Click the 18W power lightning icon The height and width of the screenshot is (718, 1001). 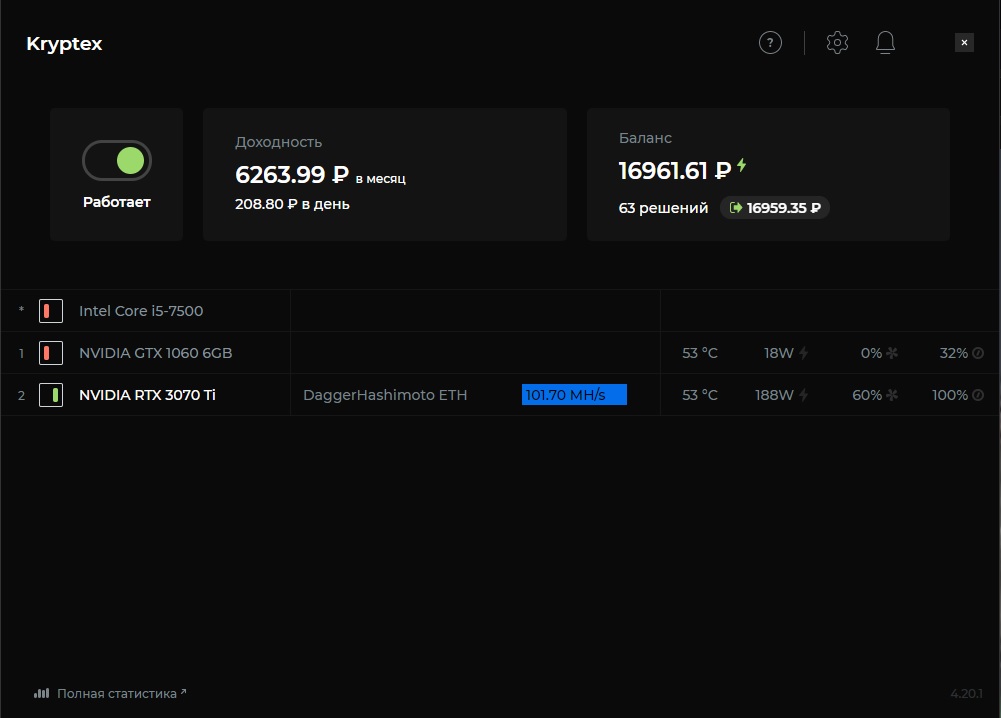[803, 353]
